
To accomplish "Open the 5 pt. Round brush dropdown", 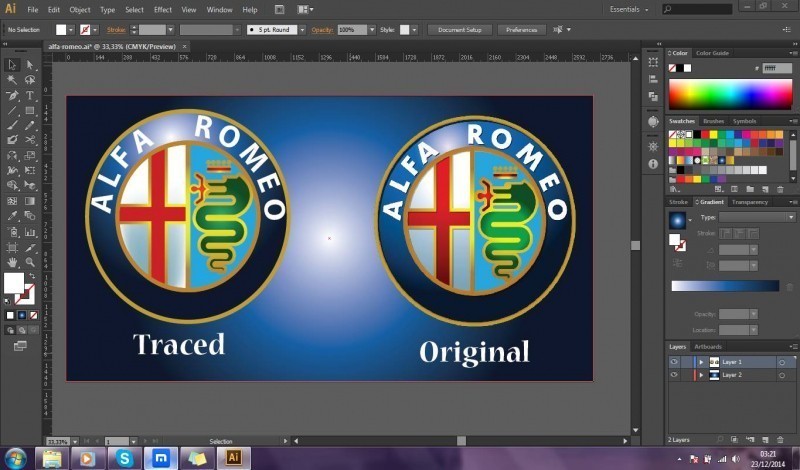I will click(303, 30).
